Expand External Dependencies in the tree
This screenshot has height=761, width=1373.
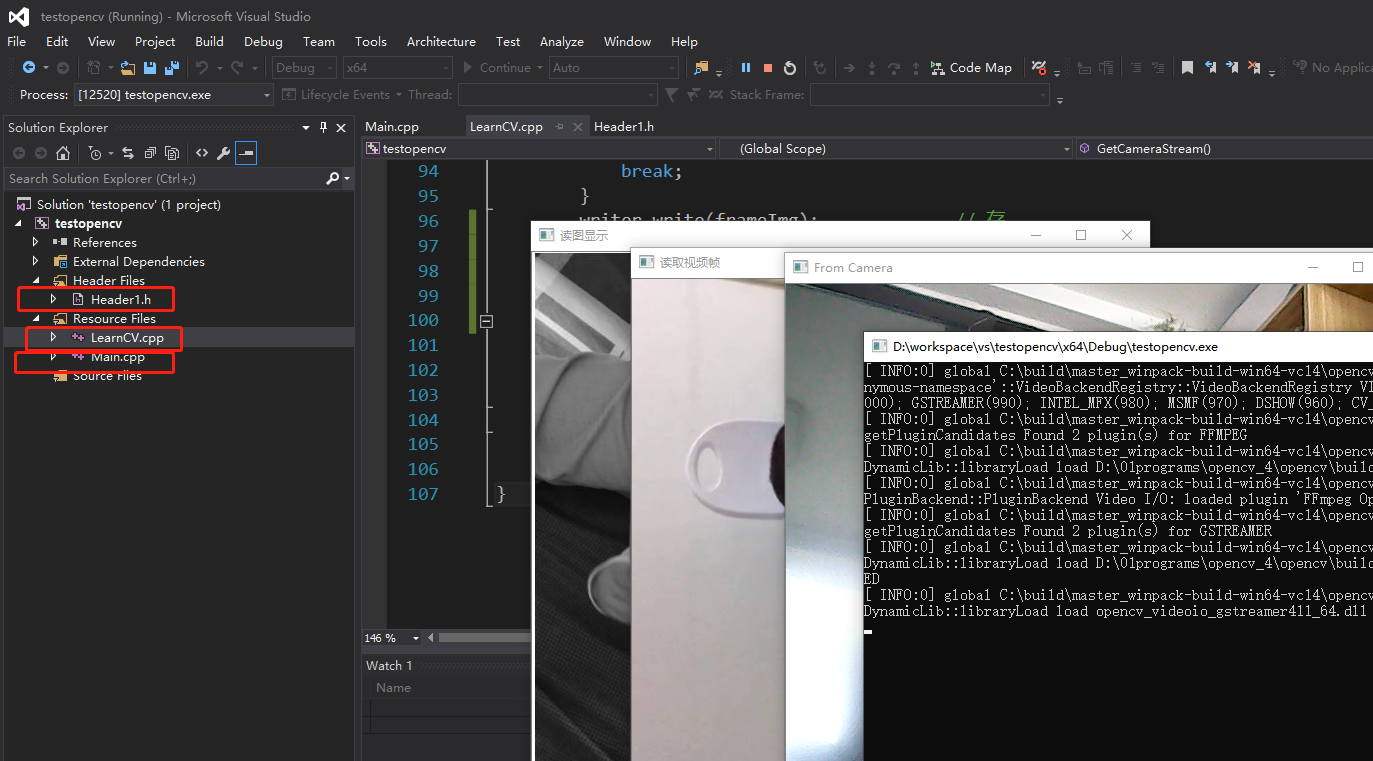click(36, 261)
